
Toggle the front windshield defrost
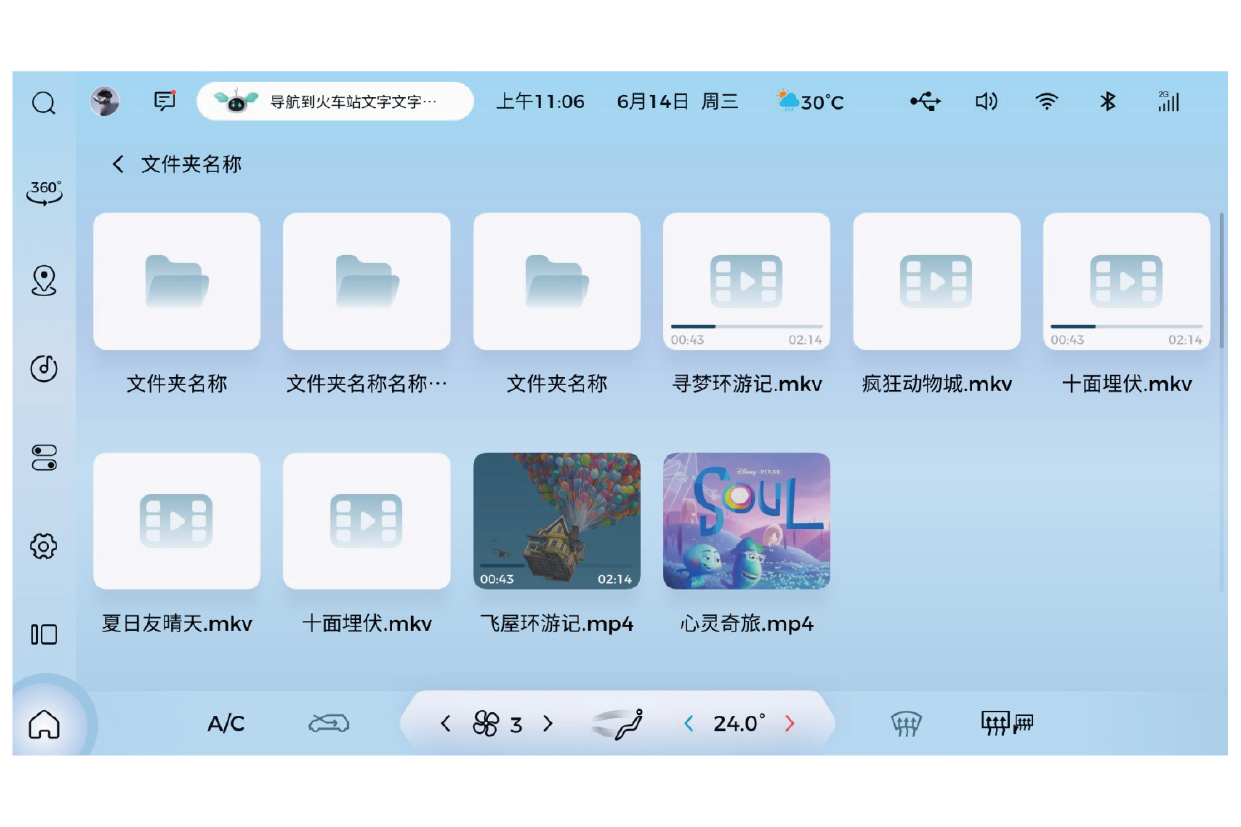click(x=906, y=724)
